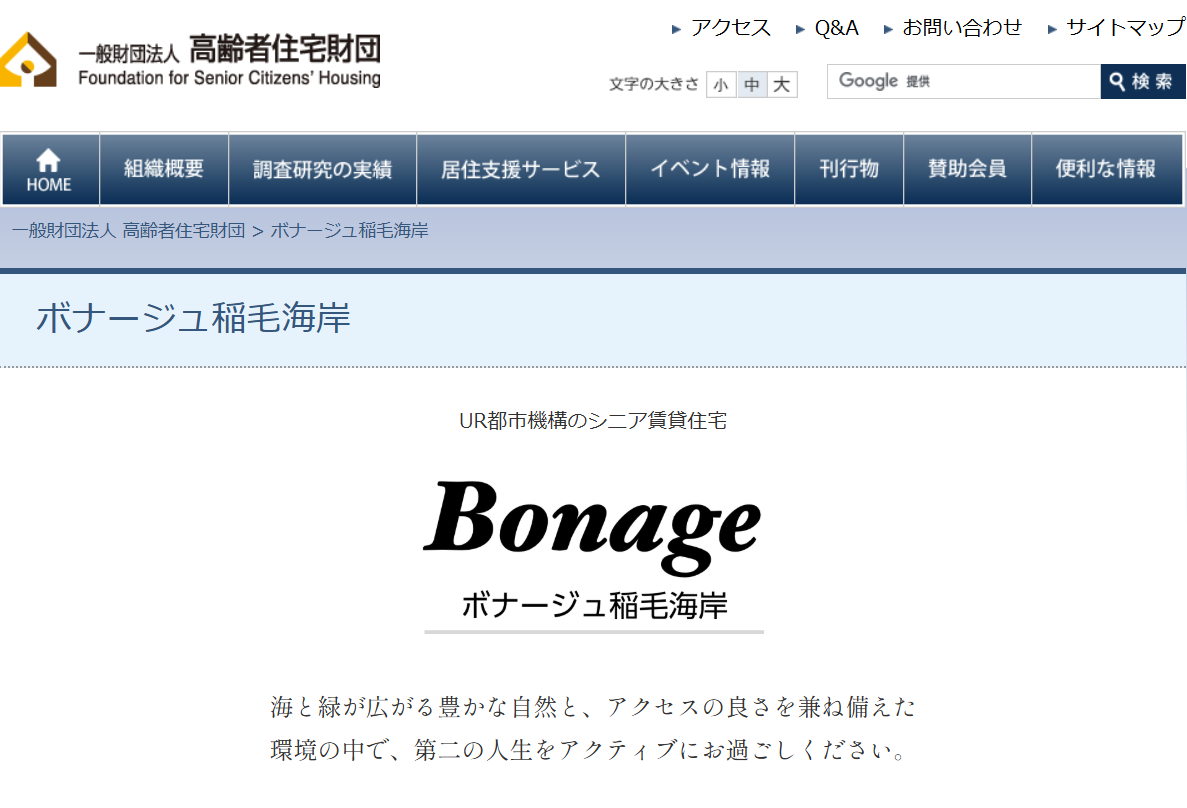Open the 居住支援サービス menu
The width and height of the screenshot is (1187, 808).
coord(521,170)
